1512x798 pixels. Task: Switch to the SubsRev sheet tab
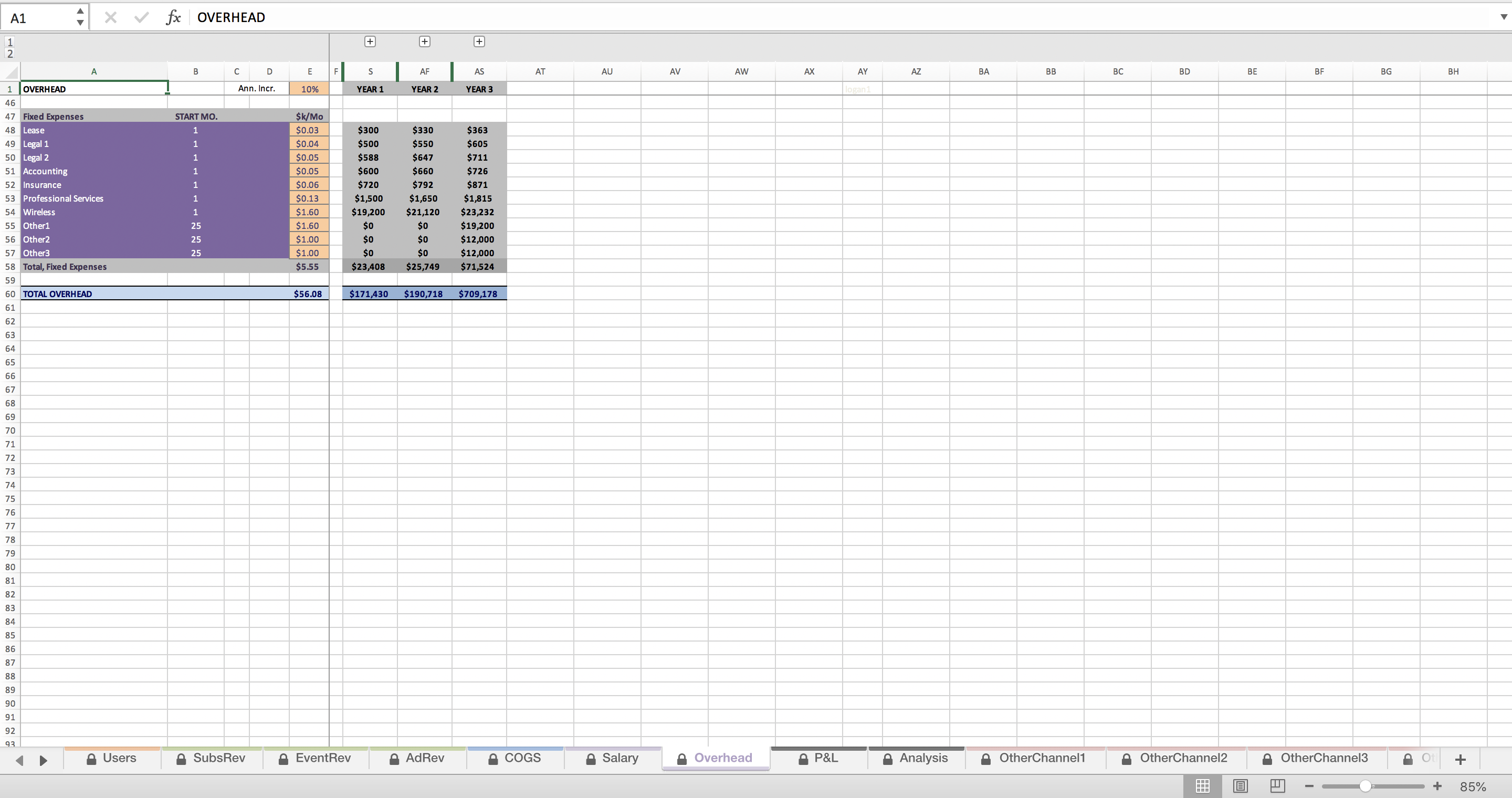[x=211, y=758]
